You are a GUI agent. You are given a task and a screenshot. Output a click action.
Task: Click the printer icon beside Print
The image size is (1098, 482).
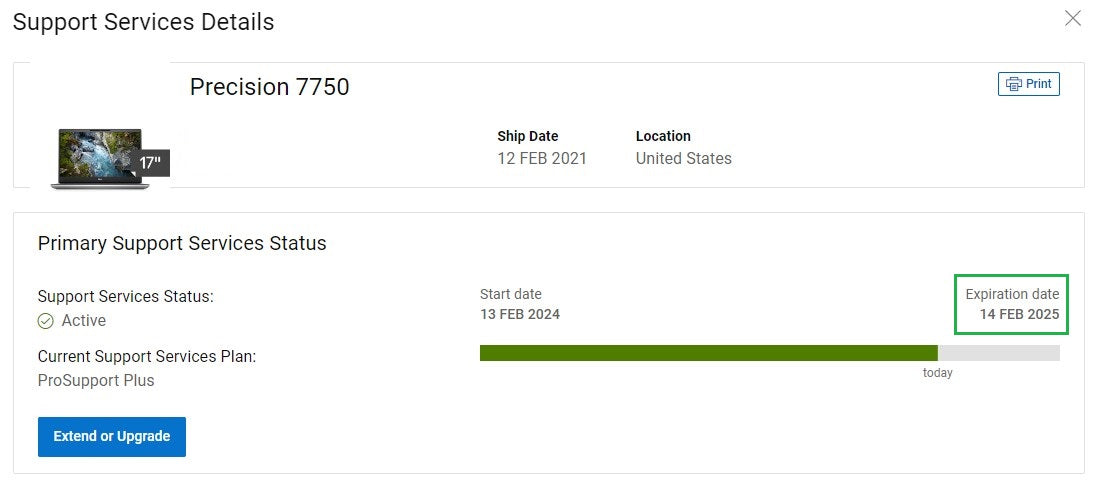[1014, 84]
